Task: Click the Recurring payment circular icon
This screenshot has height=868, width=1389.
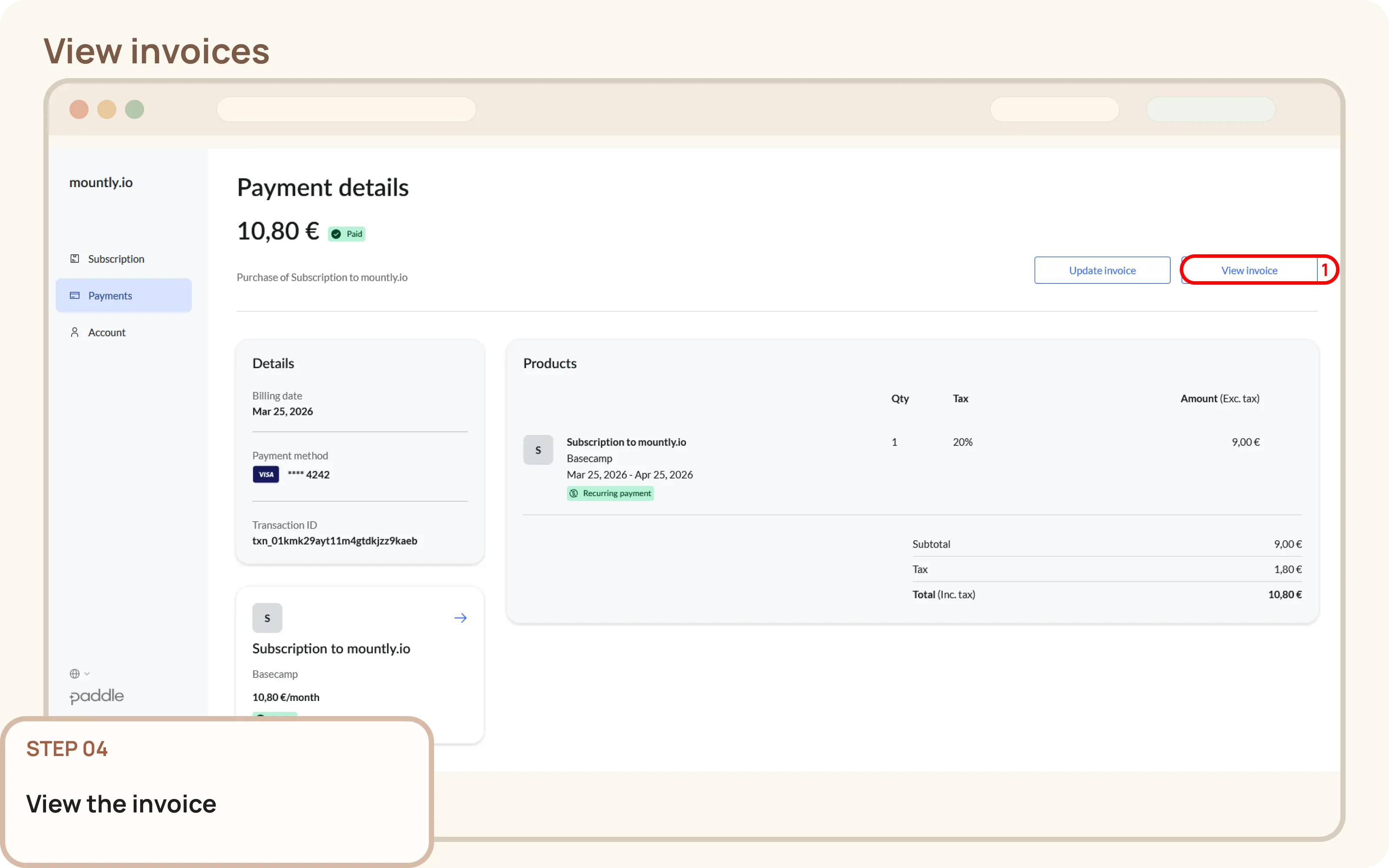Action: [x=574, y=493]
